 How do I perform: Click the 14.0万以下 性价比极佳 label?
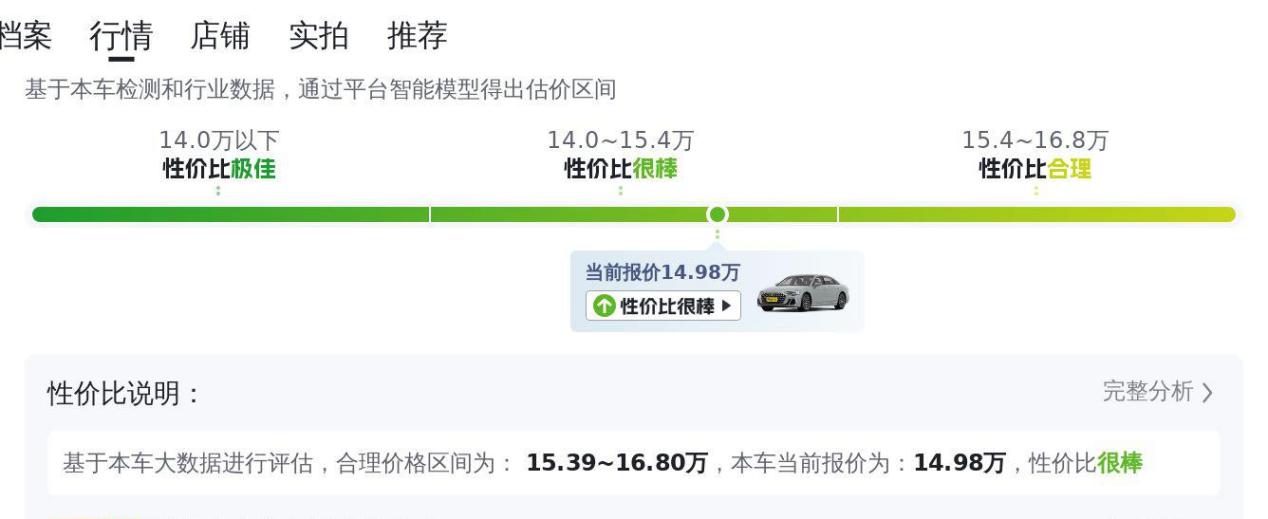pos(219,156)
